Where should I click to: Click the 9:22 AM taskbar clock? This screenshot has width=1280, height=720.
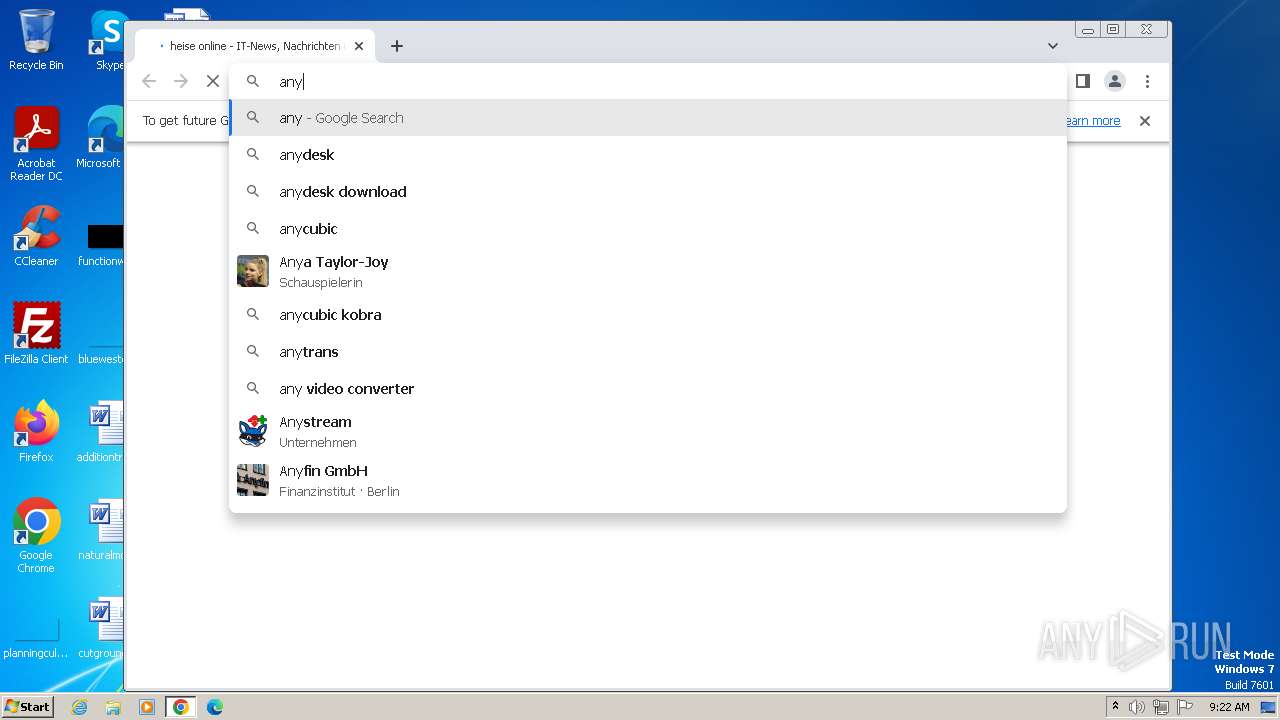1228,707
